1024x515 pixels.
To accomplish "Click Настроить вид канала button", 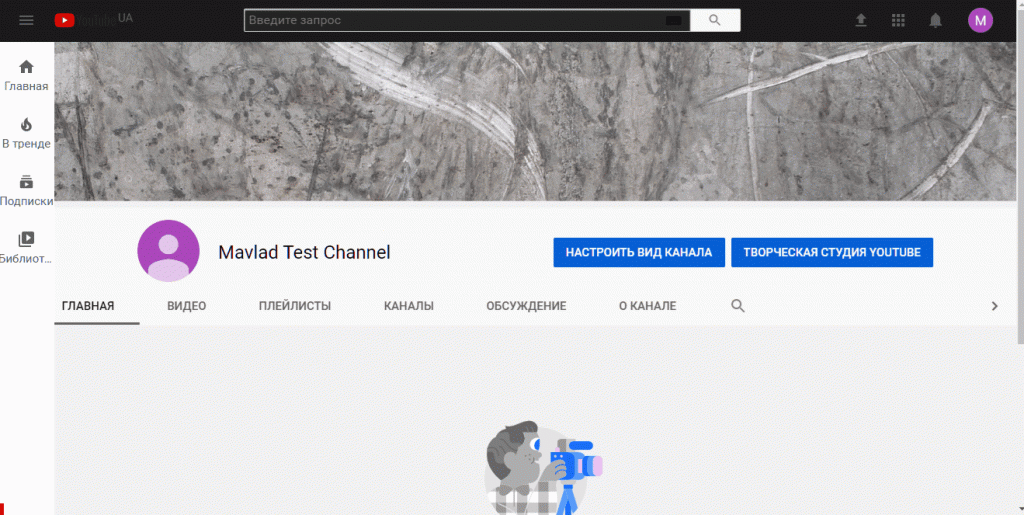I will (638, 253).
